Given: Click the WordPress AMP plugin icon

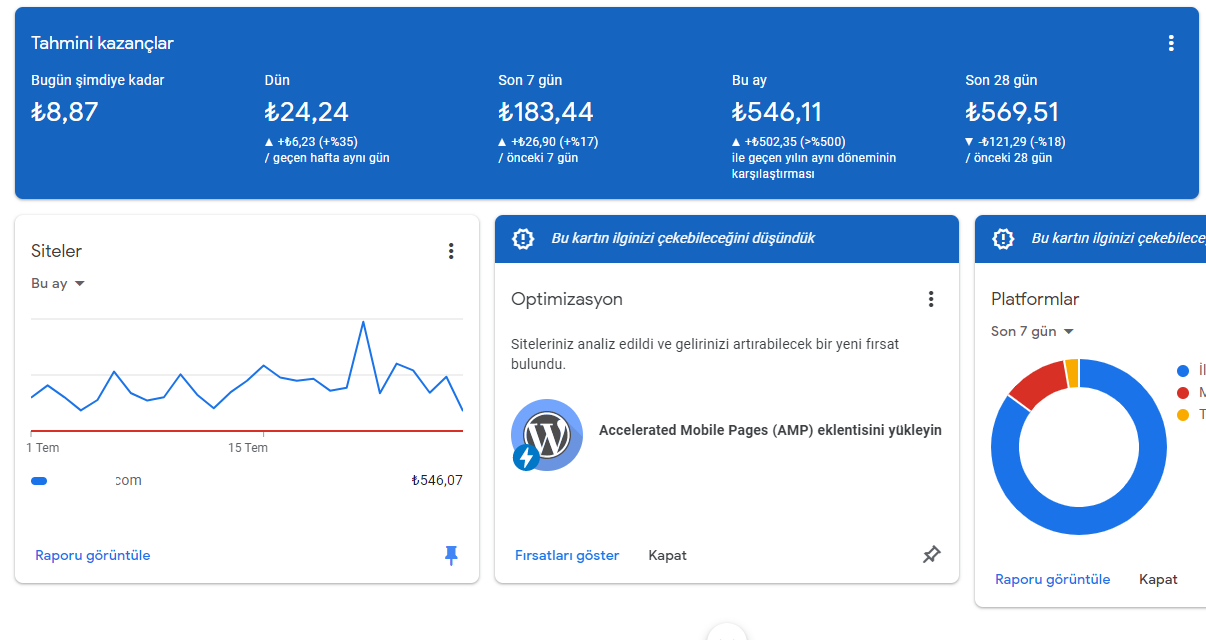Looking at the screenshot, I should (546, 435).
